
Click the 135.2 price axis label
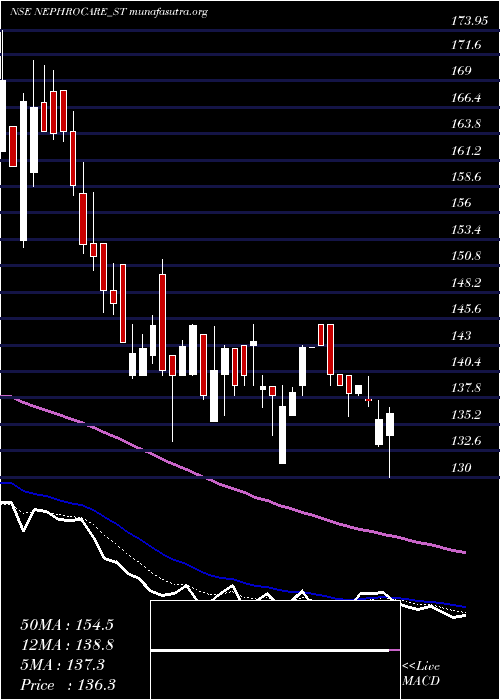click(x=467, y=415)
